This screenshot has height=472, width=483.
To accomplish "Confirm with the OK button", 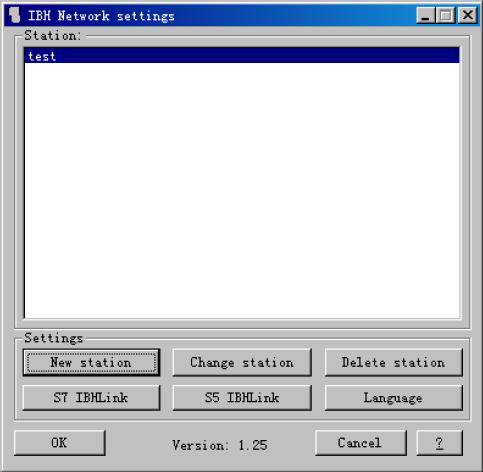I will pos(60,443).
